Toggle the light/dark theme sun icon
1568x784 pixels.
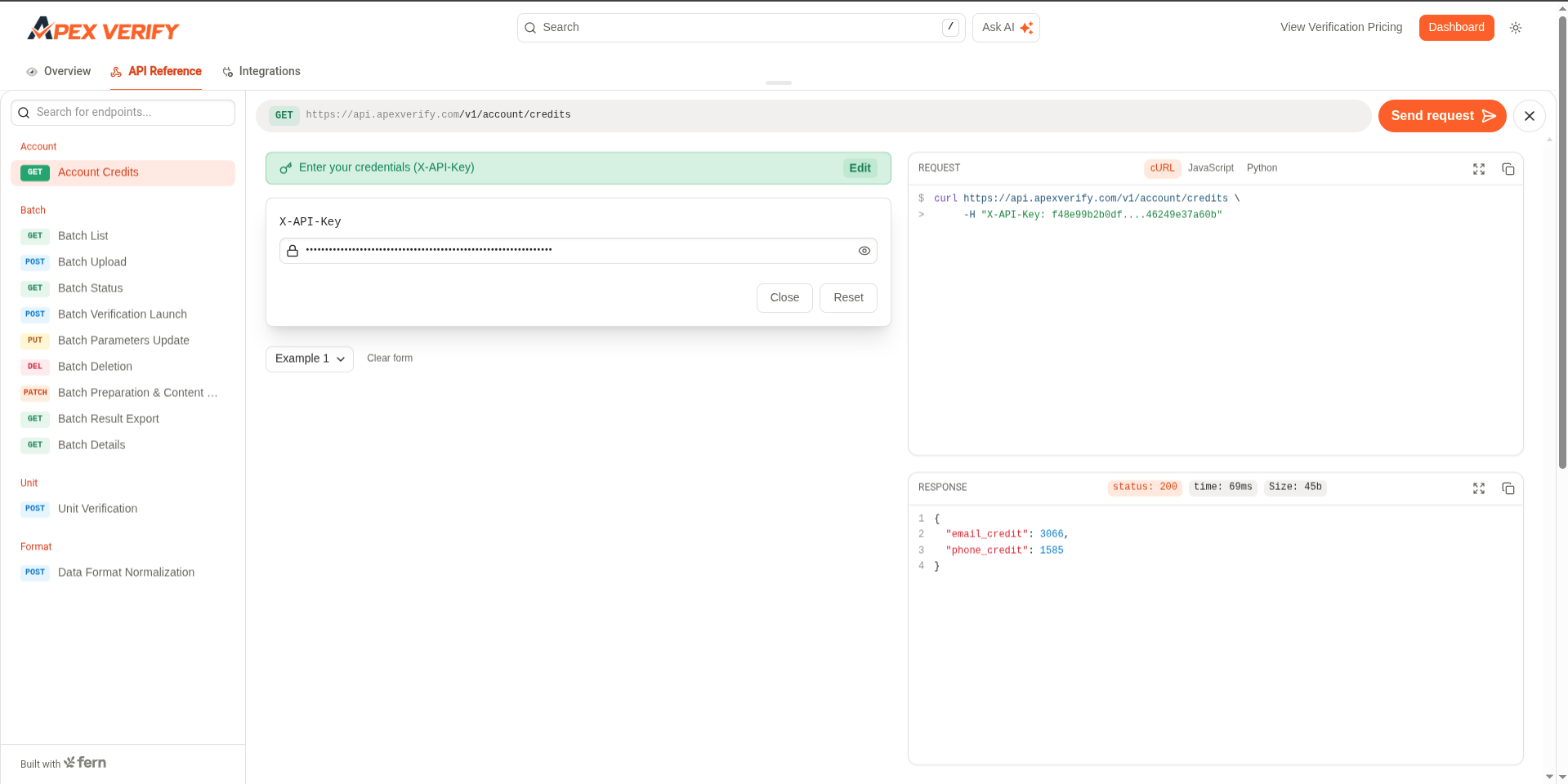(1516, 28)
